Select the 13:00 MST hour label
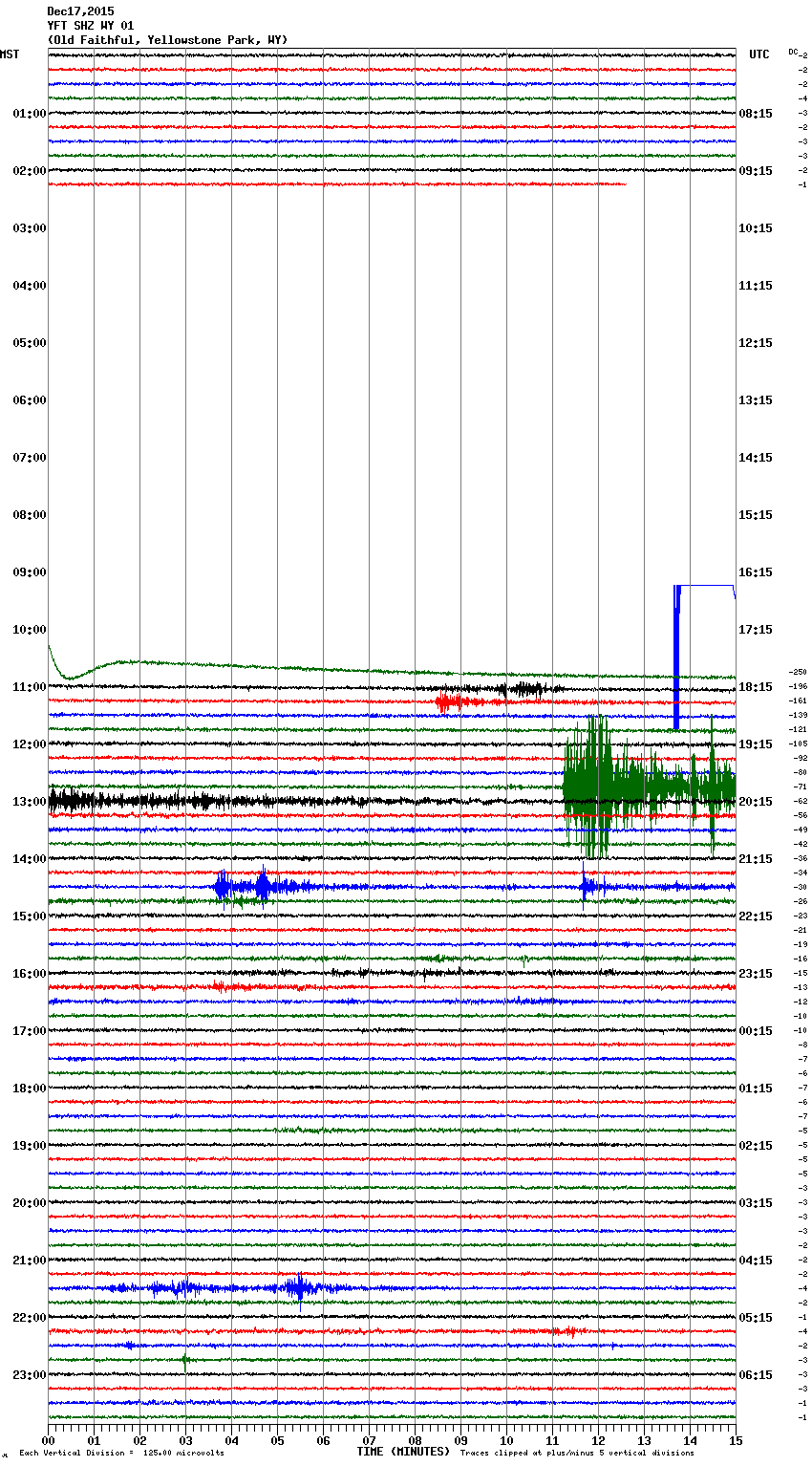 29,802
